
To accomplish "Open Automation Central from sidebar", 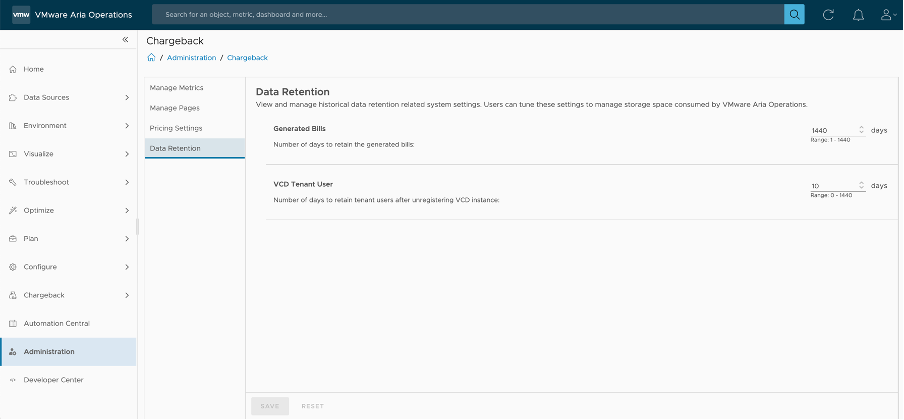I will (x=56, y=323).
